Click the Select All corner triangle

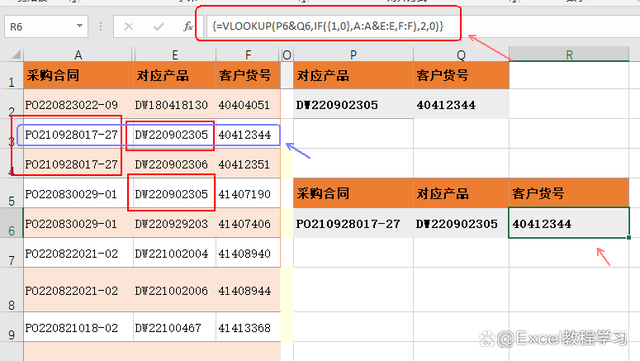tap(16, 54)
